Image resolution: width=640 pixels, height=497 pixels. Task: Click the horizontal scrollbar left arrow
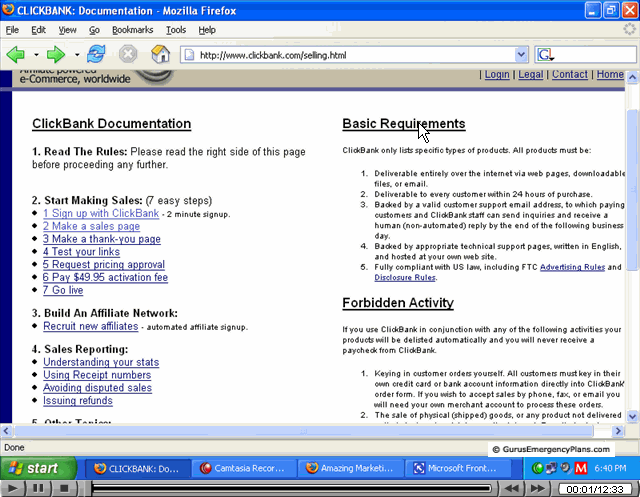point(6,431)
